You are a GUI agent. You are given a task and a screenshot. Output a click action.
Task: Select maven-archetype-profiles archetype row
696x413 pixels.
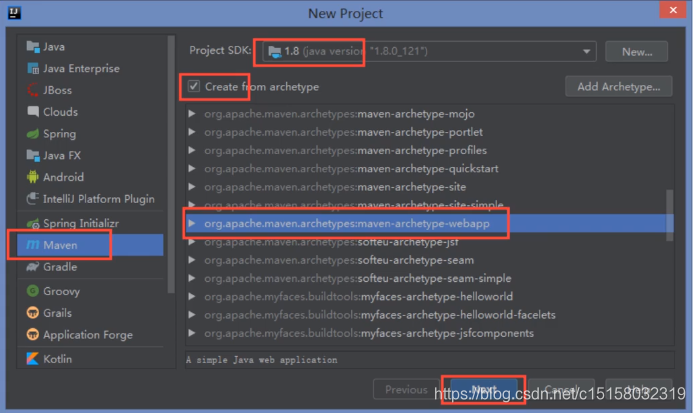[x=429, y=150]
